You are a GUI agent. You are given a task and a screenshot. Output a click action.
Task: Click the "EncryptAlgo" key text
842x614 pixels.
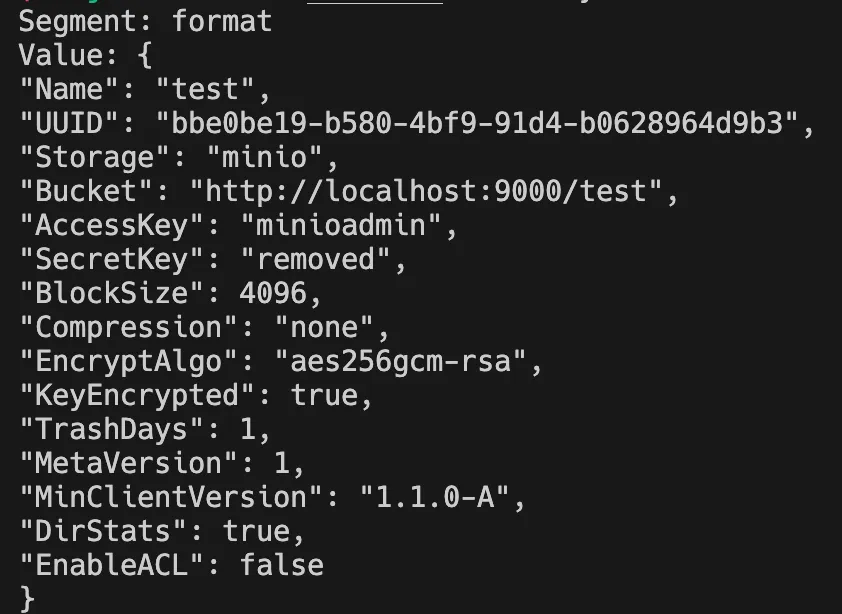[x=128, y=361]
